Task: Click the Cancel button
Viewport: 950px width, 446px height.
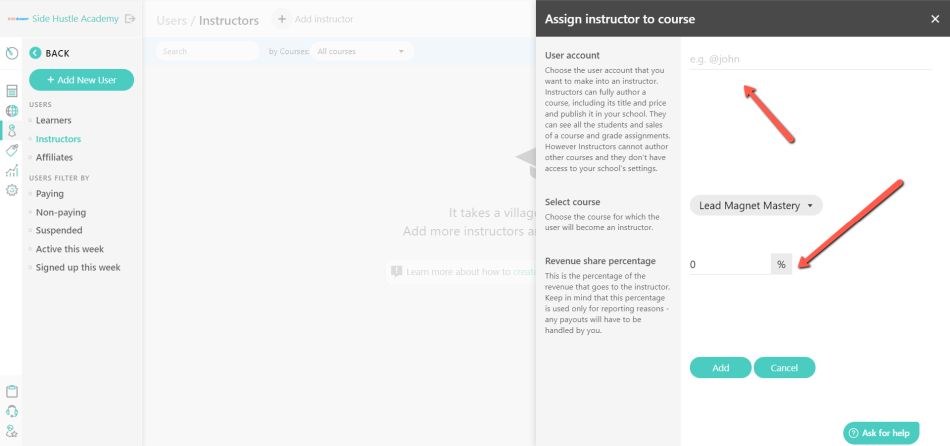Action: pos(784,368)
